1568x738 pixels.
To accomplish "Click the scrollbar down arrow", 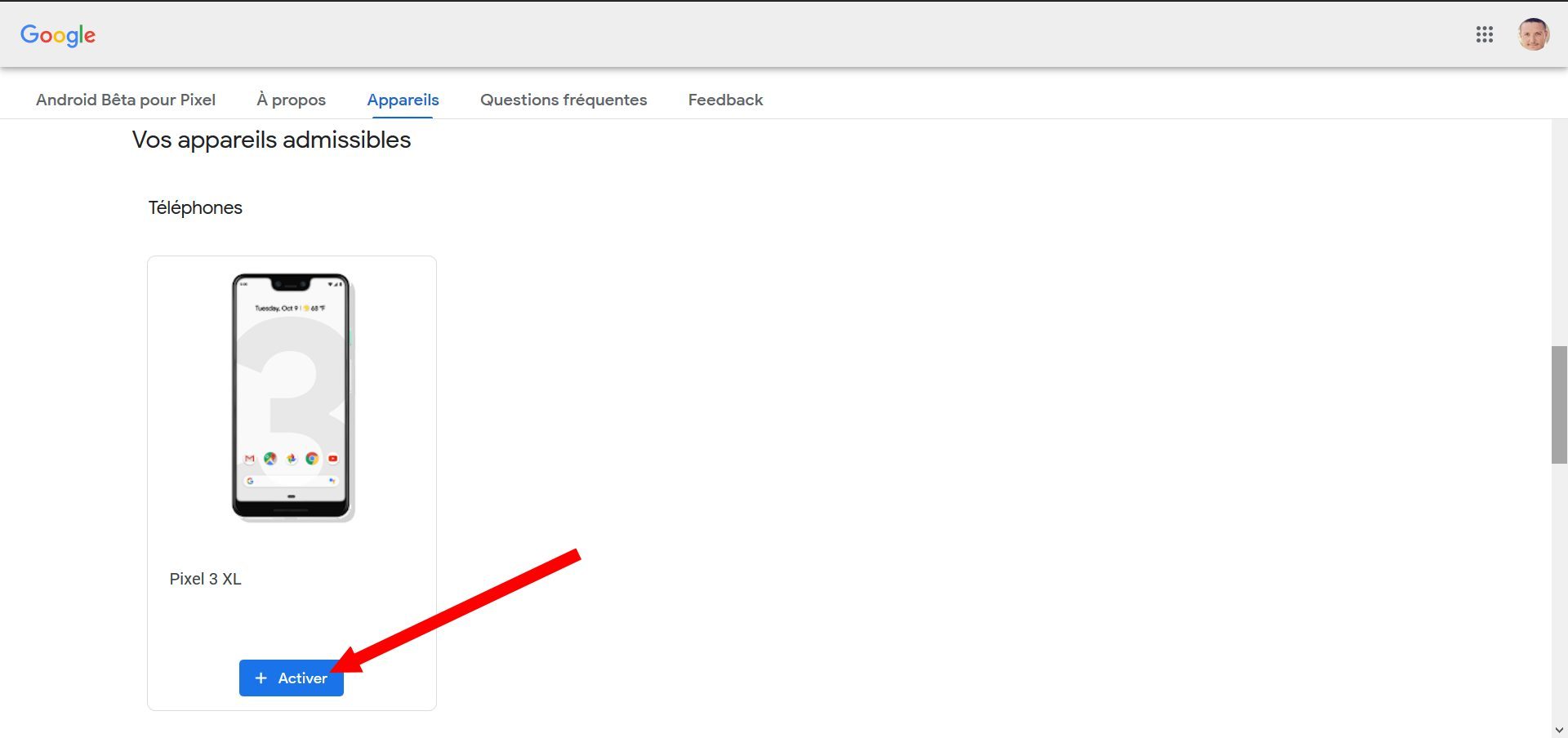I will point(1559,730).
